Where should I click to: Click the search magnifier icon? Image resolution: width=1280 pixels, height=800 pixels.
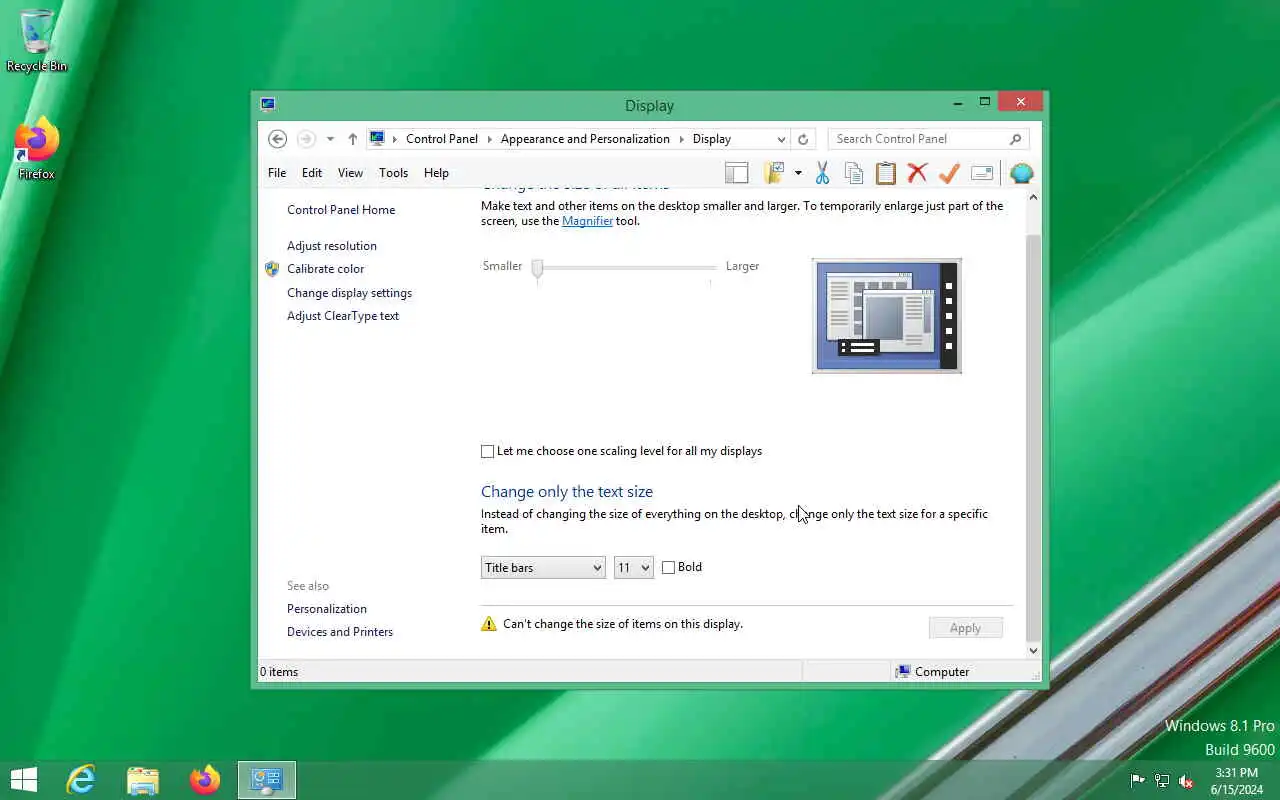click(1015, 139)
